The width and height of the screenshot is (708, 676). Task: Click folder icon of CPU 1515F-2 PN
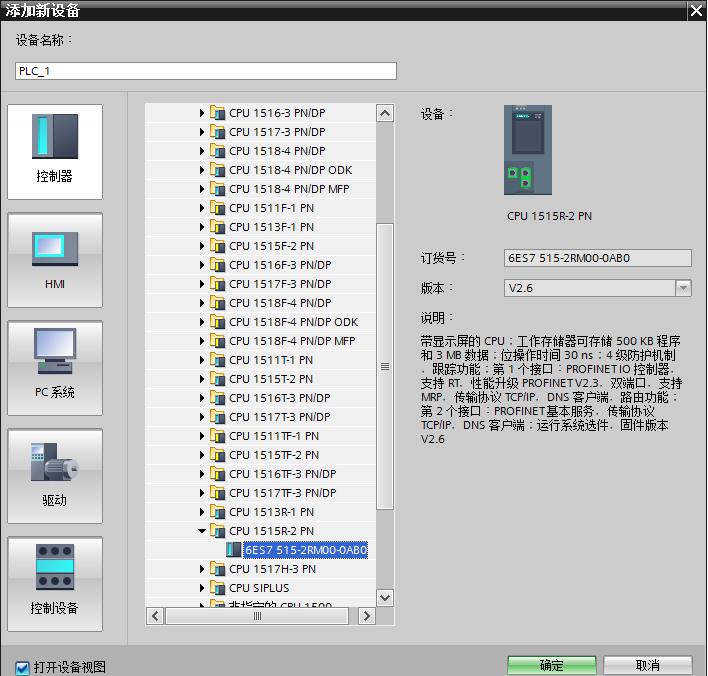coord(218,246)
